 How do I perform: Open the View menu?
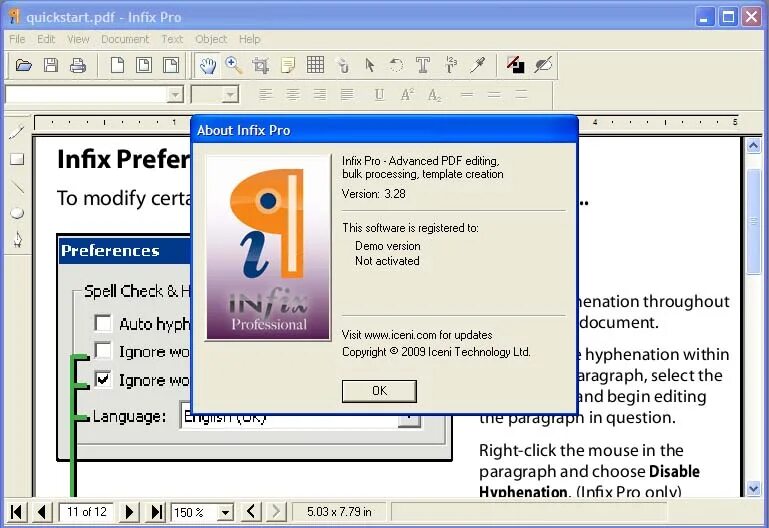[x=78, y=39]
